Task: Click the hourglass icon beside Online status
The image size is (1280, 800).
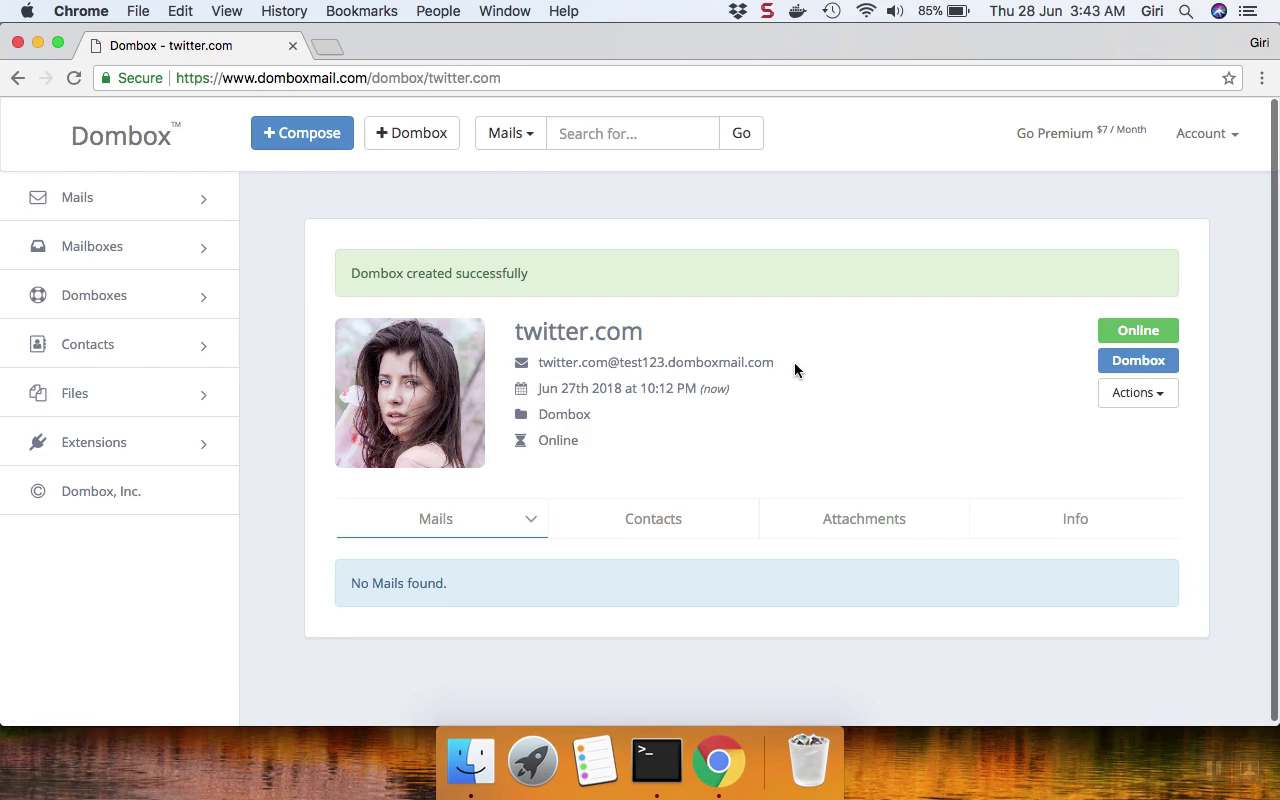Action: 520,441
